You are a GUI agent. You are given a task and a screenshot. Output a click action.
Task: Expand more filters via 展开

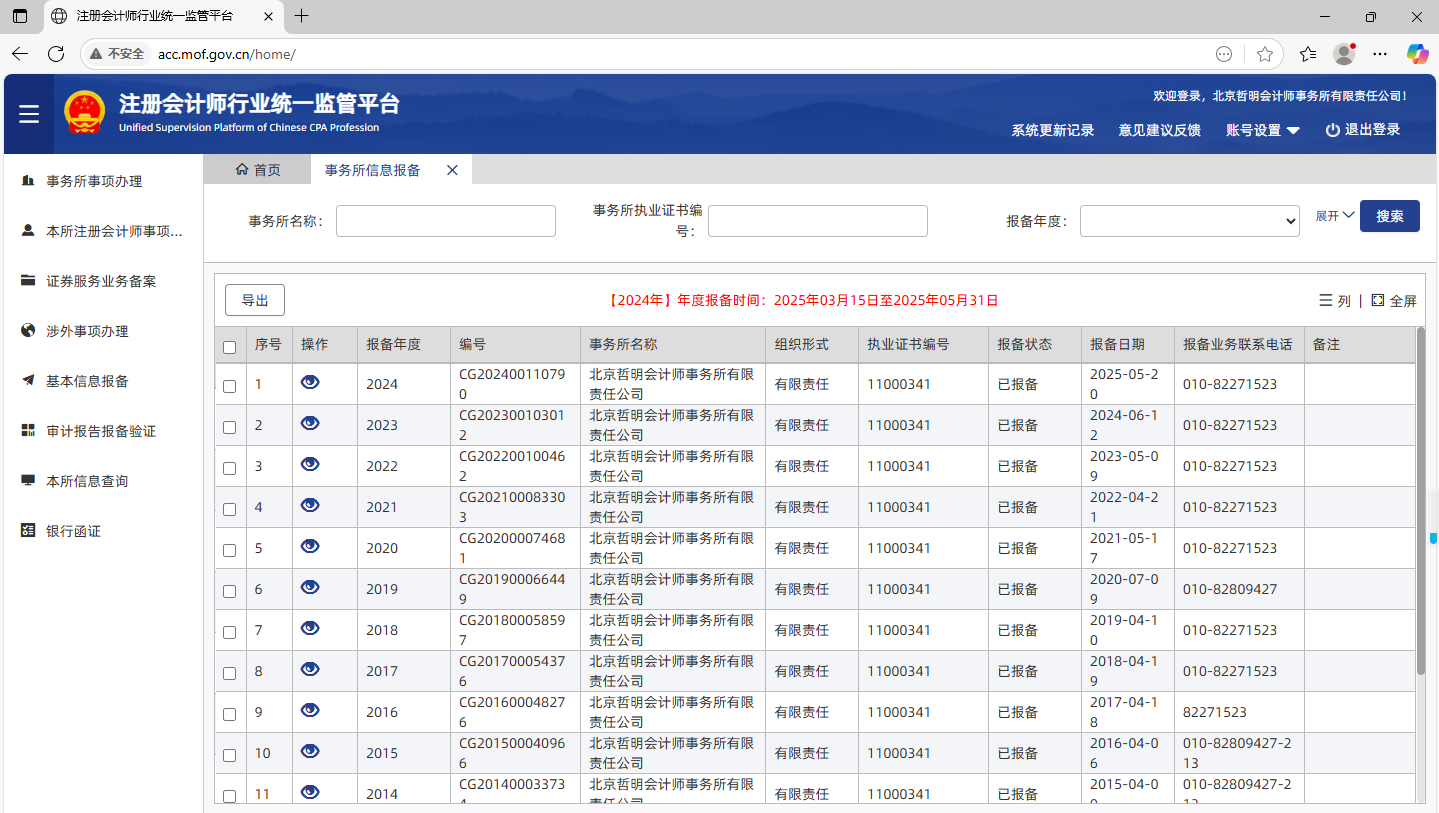point(1334,216)
